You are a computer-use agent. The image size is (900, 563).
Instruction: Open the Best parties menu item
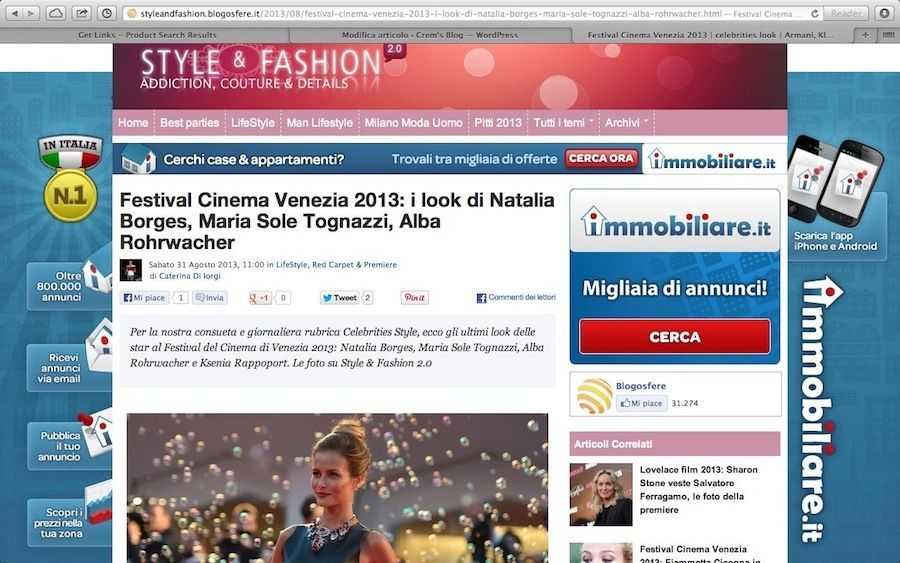click(189, 123)
